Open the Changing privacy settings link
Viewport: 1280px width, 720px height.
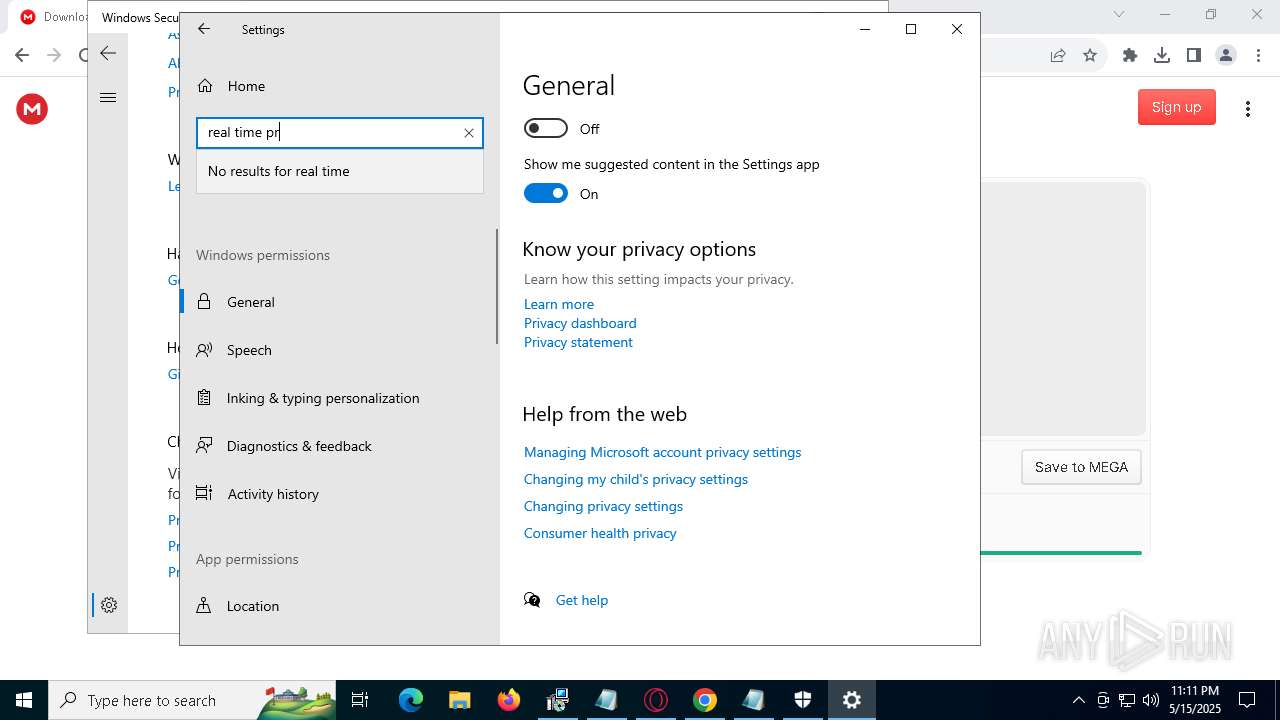(603, 506)
